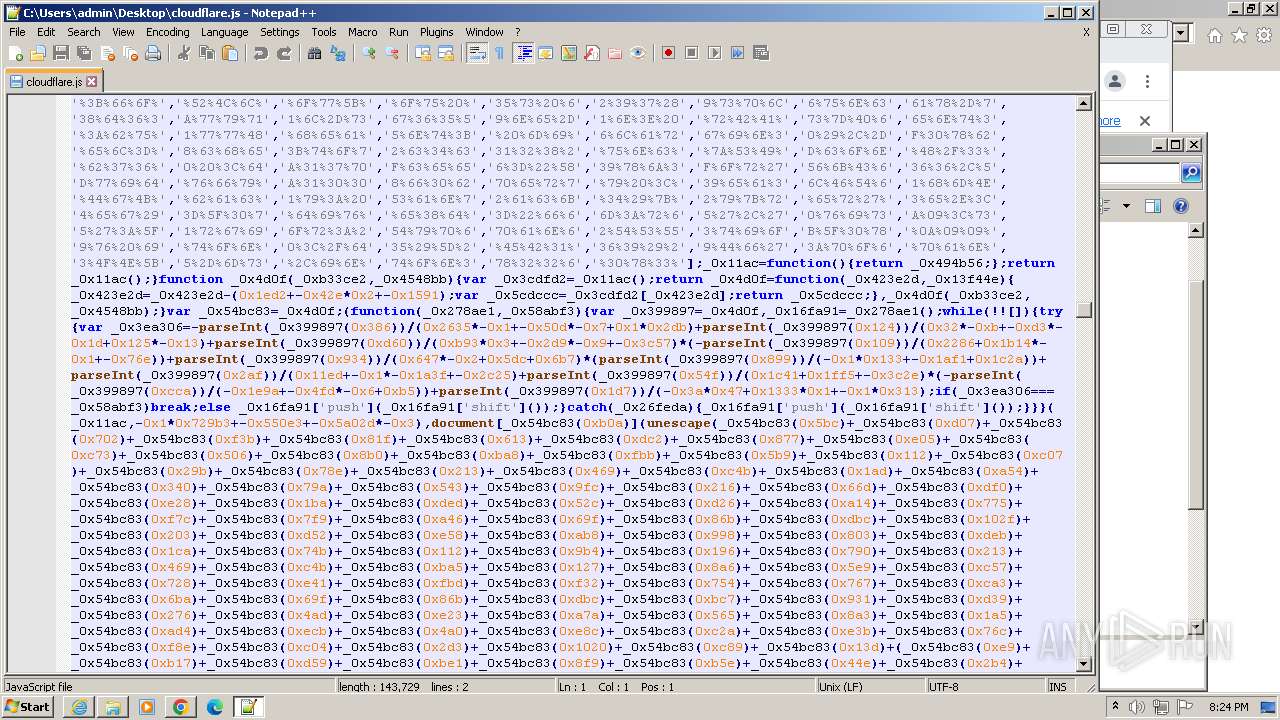
Task: Open the Internet Explorer Tools gear
Action: pos(1264,35)
